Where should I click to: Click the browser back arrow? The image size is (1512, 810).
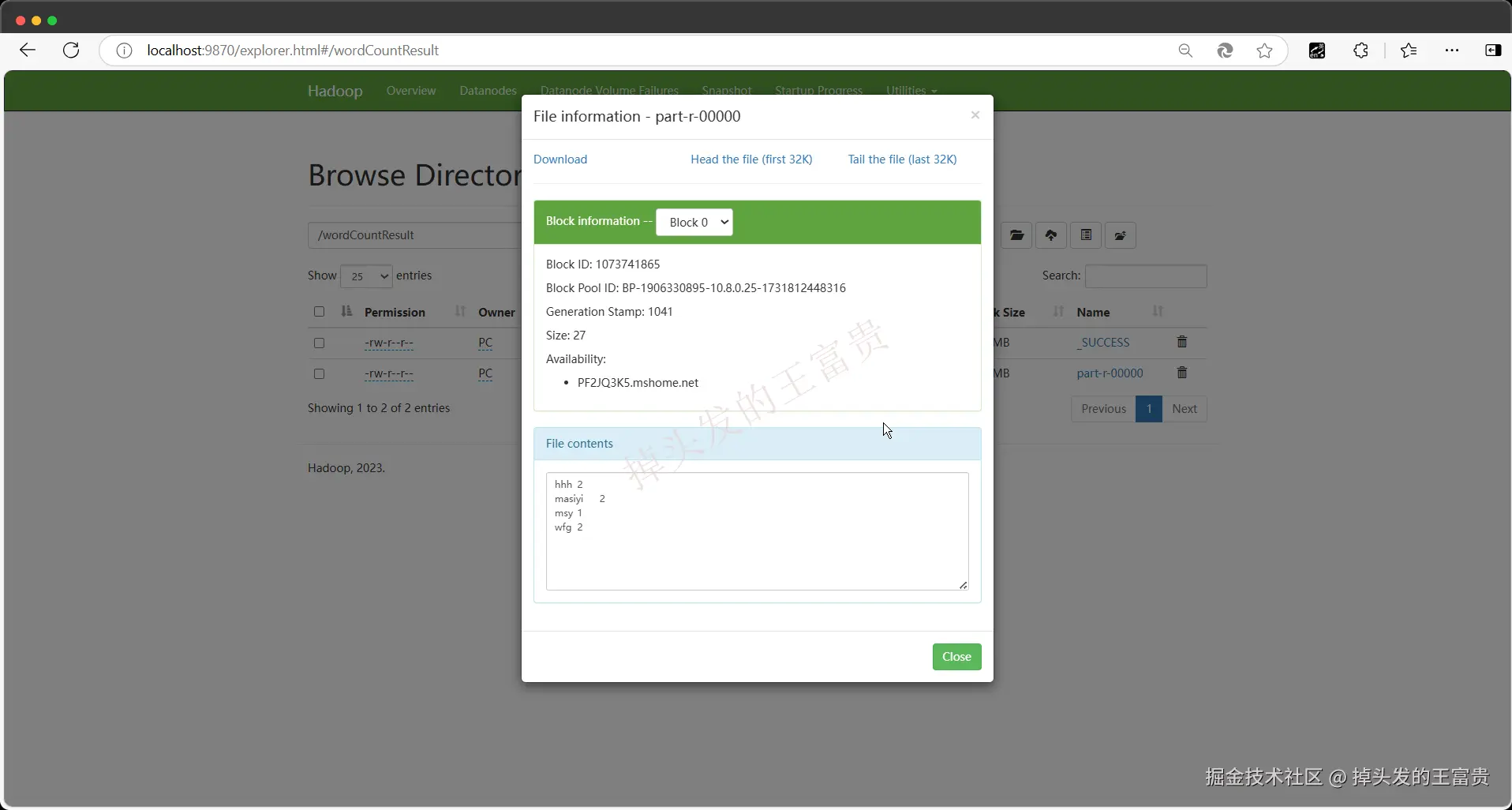(28, 51)
